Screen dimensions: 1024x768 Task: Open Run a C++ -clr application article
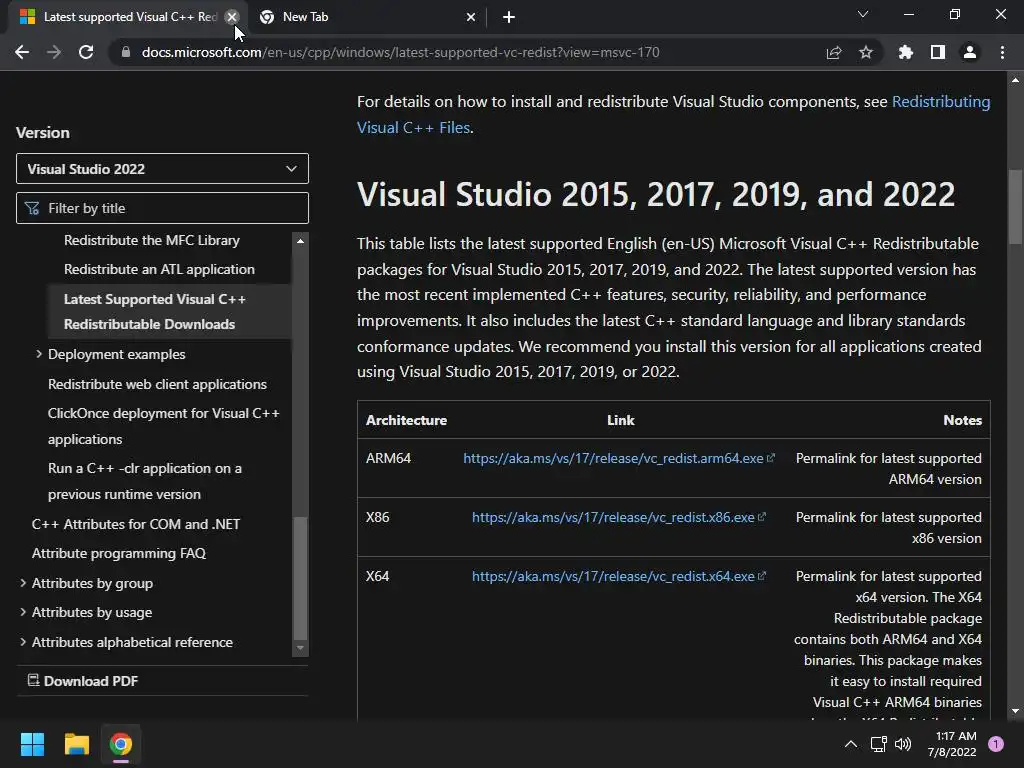coord(144,481)
